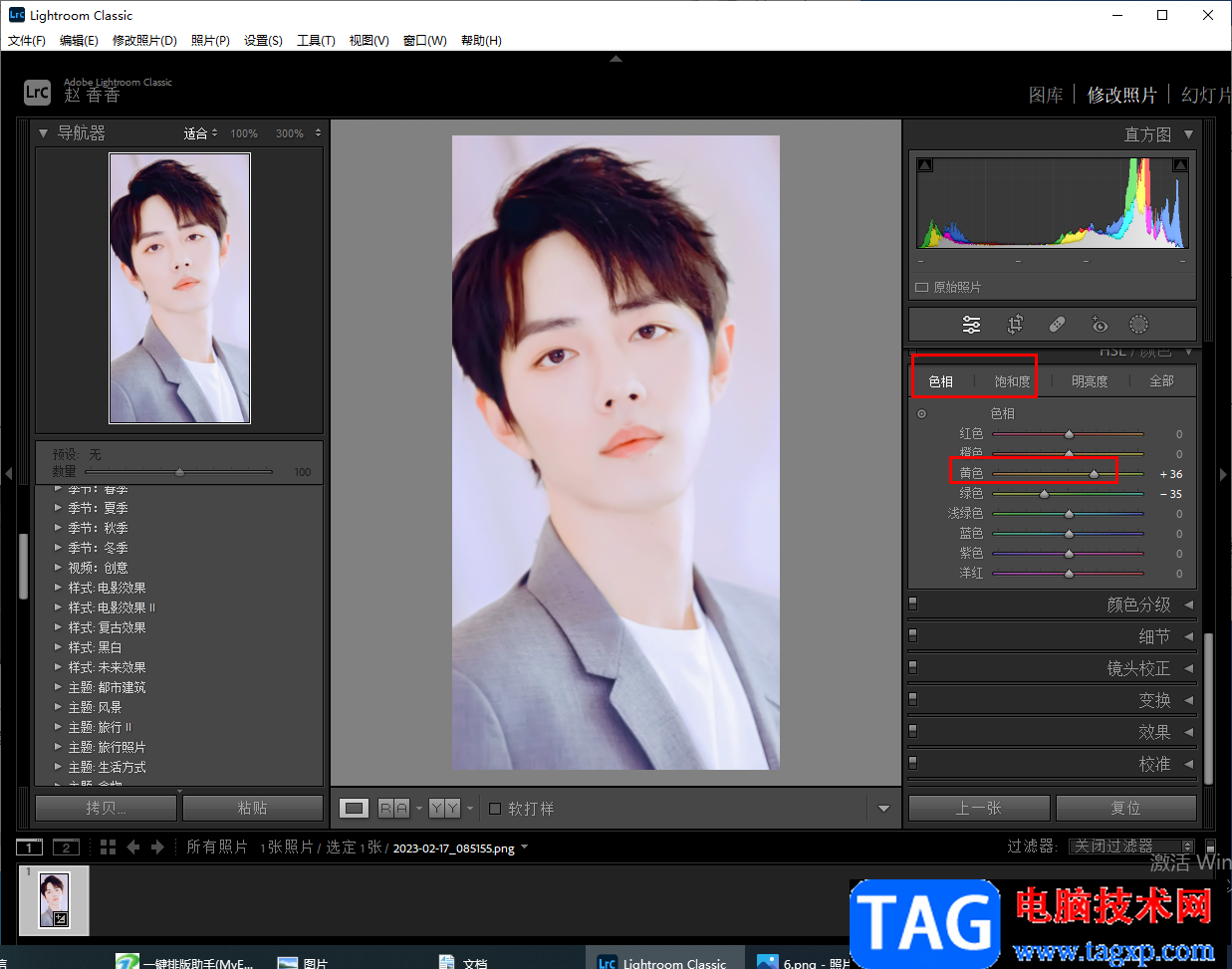The height and width of the screenshot is (969, 1232).
Task: Activate the Red Eye correction tool
Action: click(x=1099, y=325)
